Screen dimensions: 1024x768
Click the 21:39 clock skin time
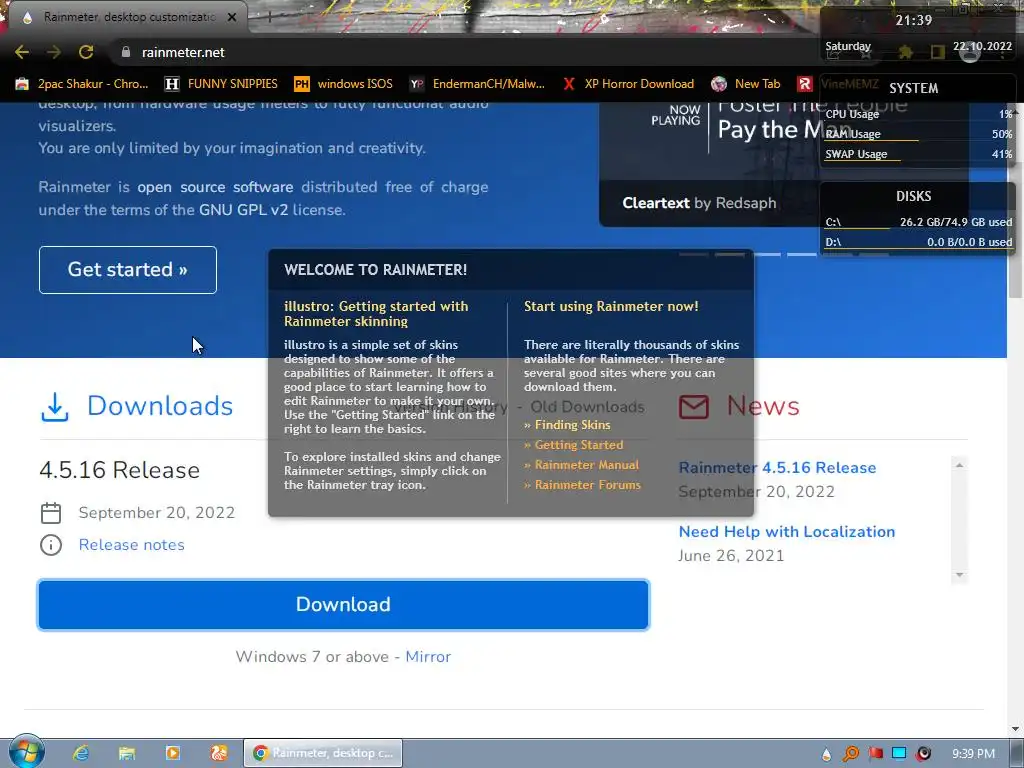point(914,20)
